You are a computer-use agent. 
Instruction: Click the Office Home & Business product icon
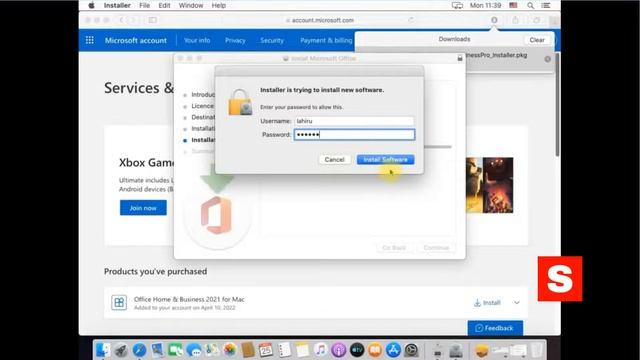(x=119, y=302)
